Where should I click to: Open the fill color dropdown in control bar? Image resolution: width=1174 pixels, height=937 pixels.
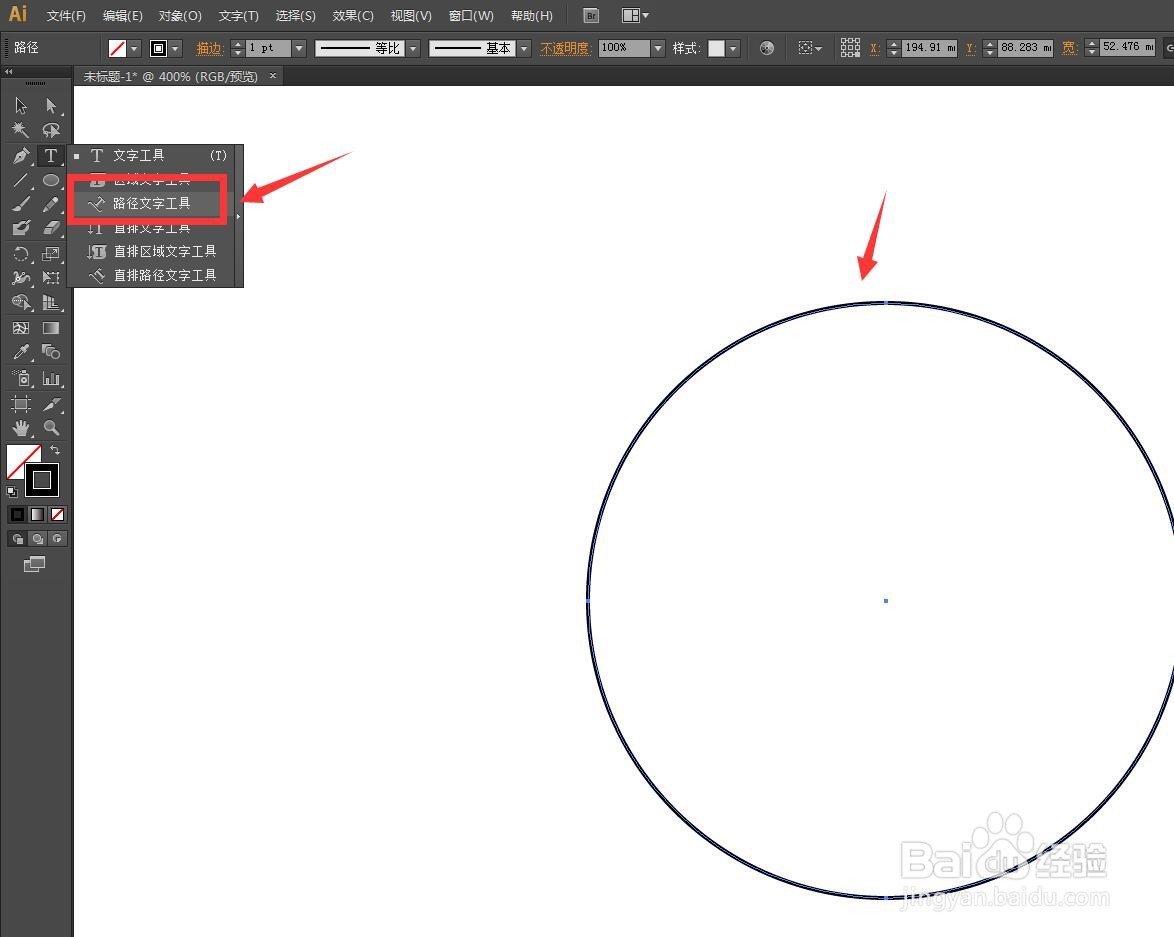click(134, 49)
